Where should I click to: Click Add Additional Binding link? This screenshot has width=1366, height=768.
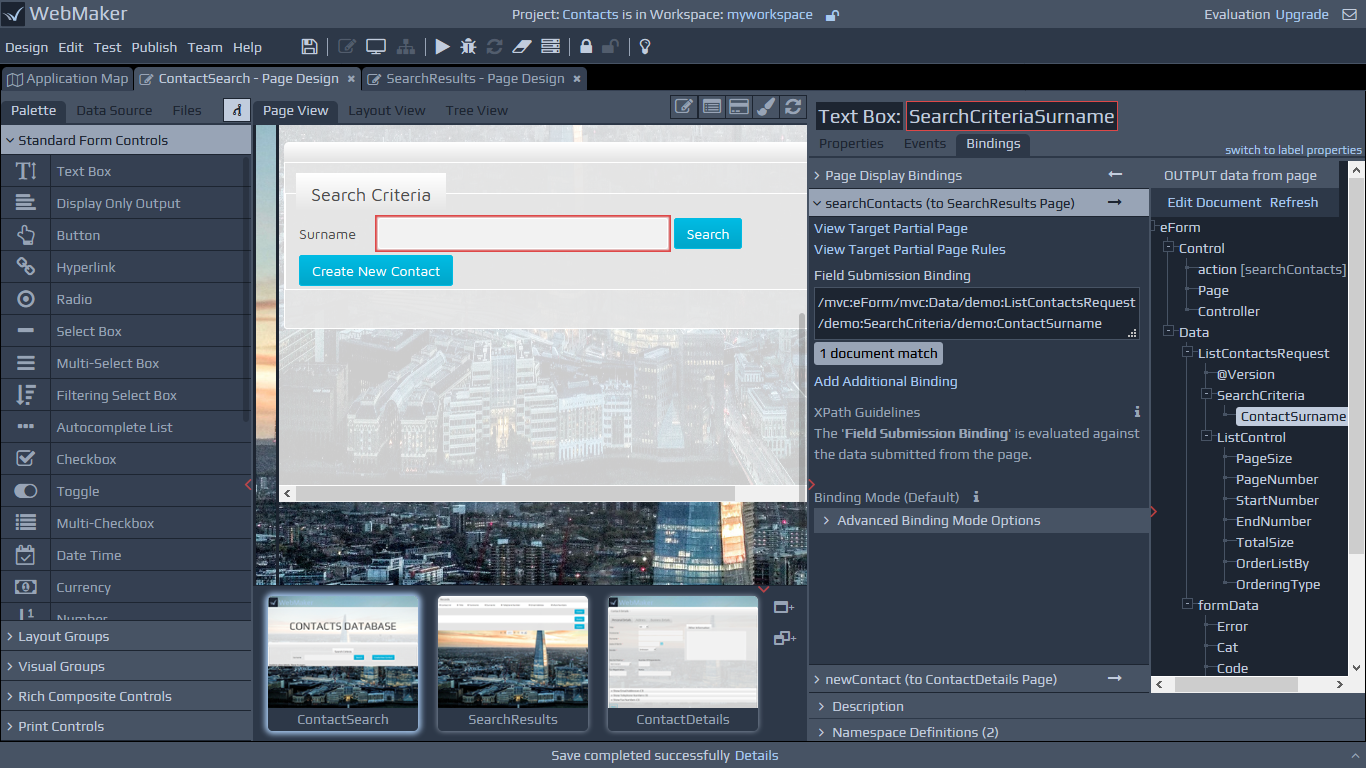886,381
